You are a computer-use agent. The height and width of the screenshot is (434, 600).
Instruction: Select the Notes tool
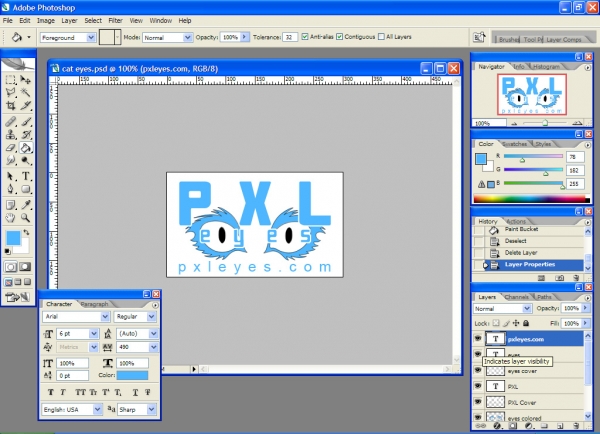click(x=11, y=205)
